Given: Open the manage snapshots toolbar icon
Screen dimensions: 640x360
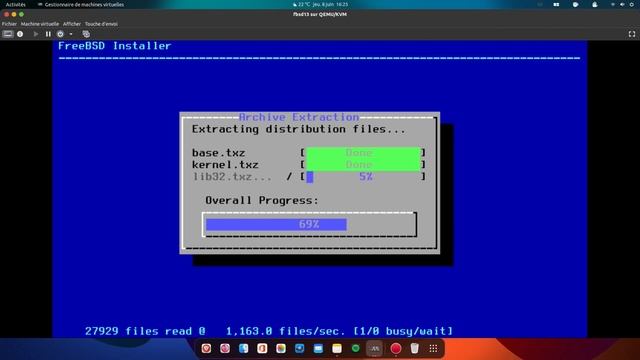Looking at the screenshot, I should [x=86, y=34].
